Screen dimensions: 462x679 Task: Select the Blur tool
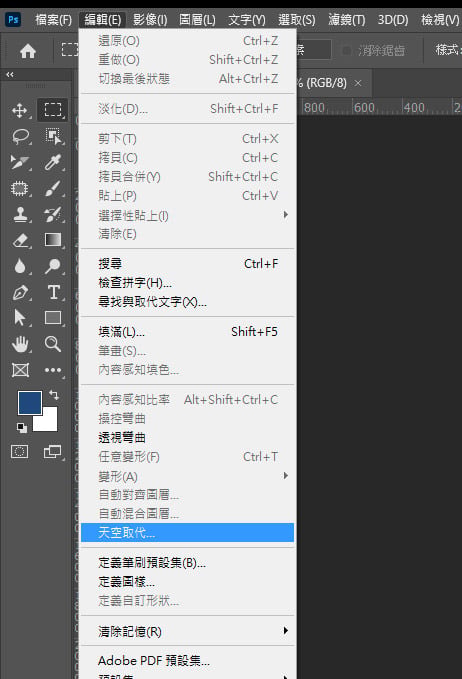point(20,266)
